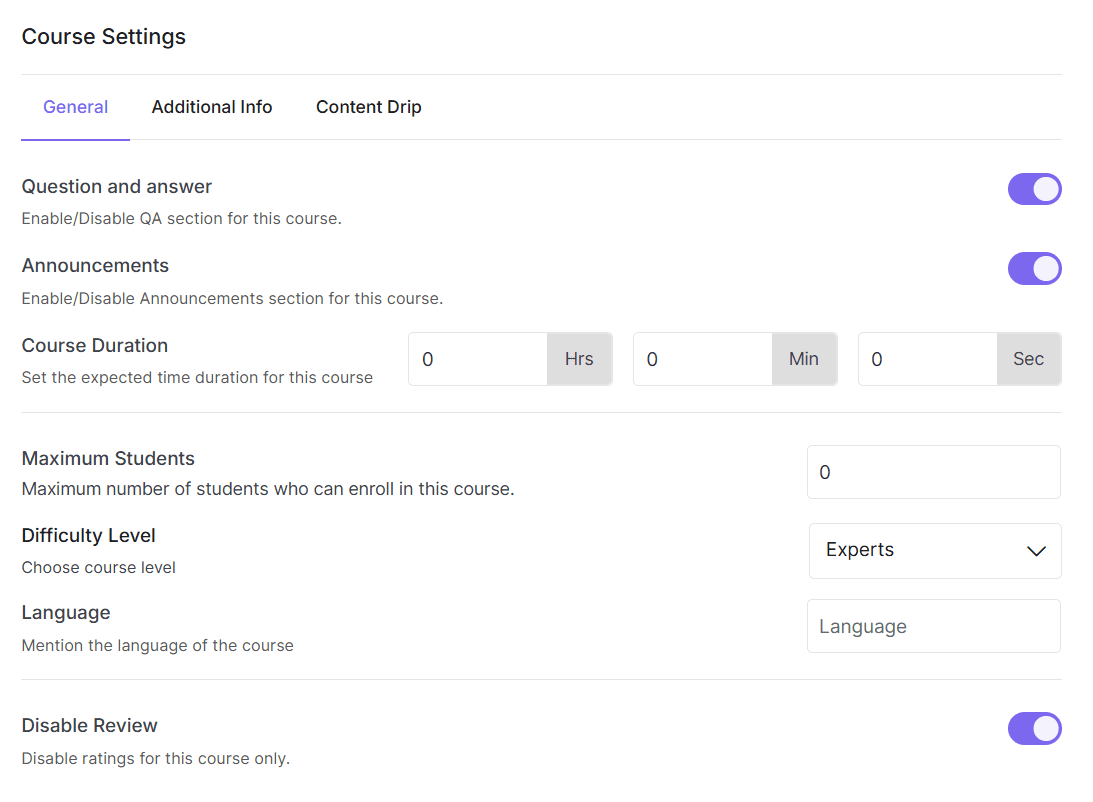The width and height of the screenshot is (1093, 802).
Task: Click the Sec unit label
Action: pos(1029,359)
